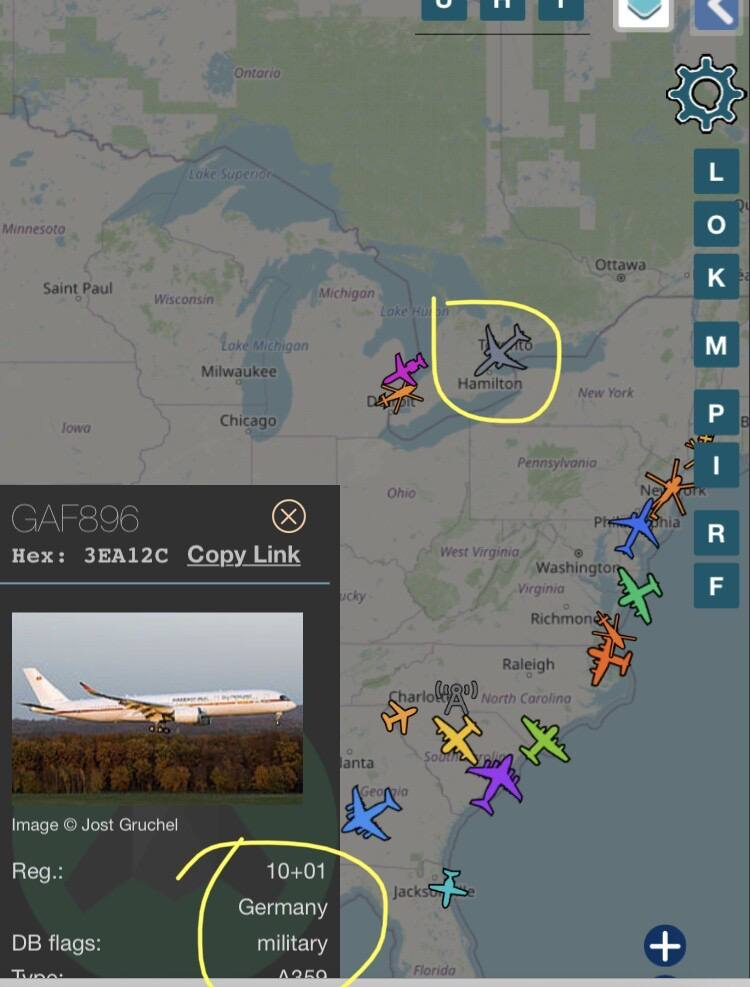This screenshot has width=750, height=987.
Task: Click the F sidebar button
Action: pyautogui.click(x=716, y=585)
